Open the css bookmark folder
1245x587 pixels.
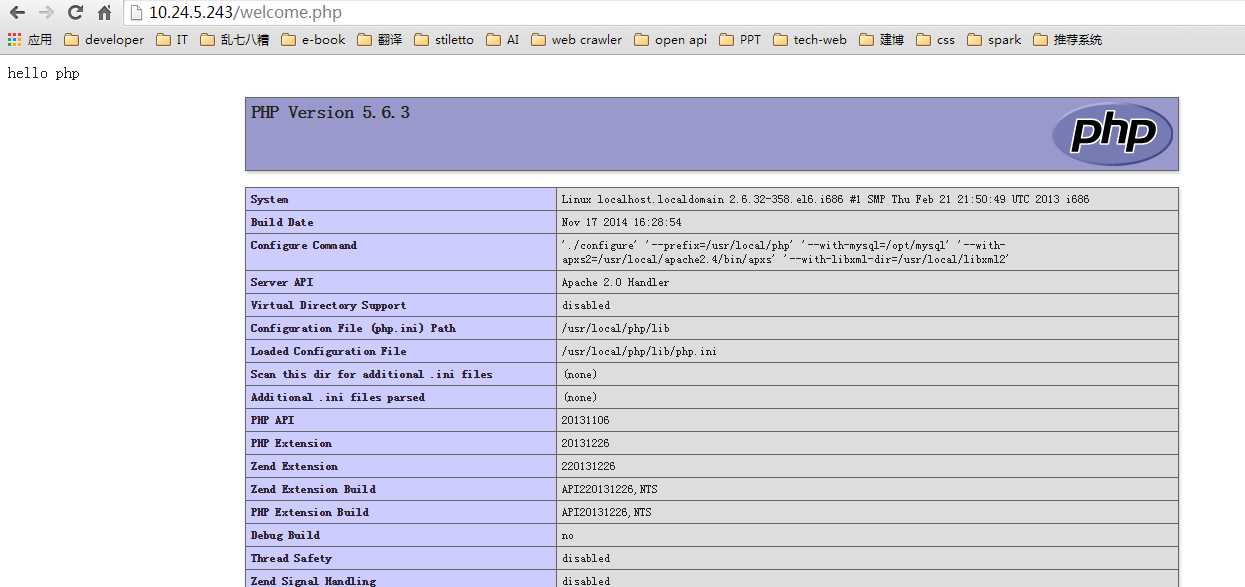point(936,40)
